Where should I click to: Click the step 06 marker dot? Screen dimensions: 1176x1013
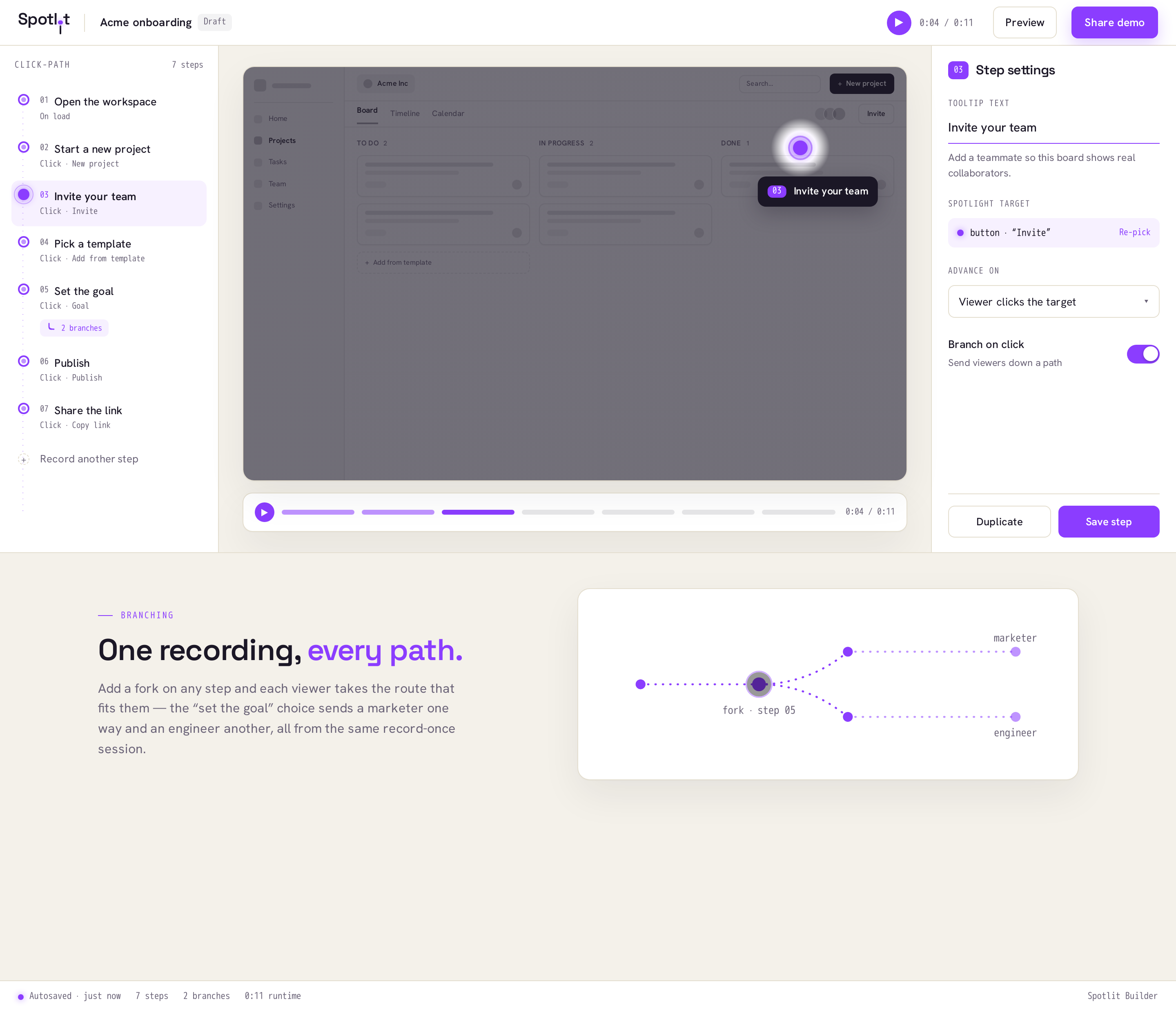23,361
